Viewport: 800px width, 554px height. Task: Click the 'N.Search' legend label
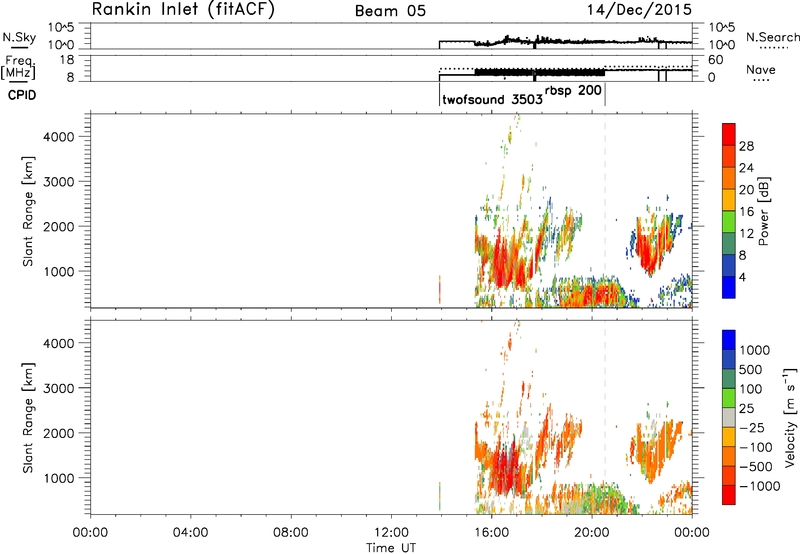coord(772,37)
